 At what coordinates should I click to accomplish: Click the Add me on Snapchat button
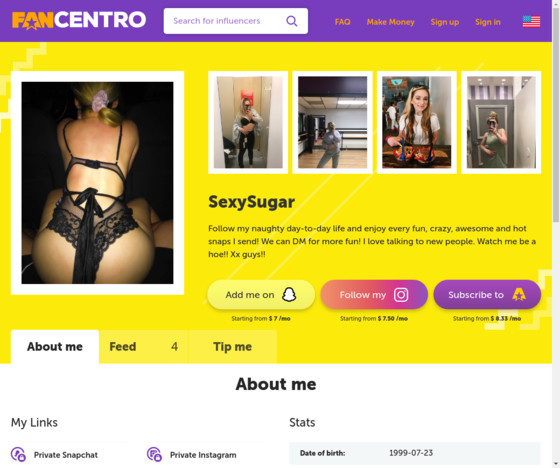coord(261,295)
